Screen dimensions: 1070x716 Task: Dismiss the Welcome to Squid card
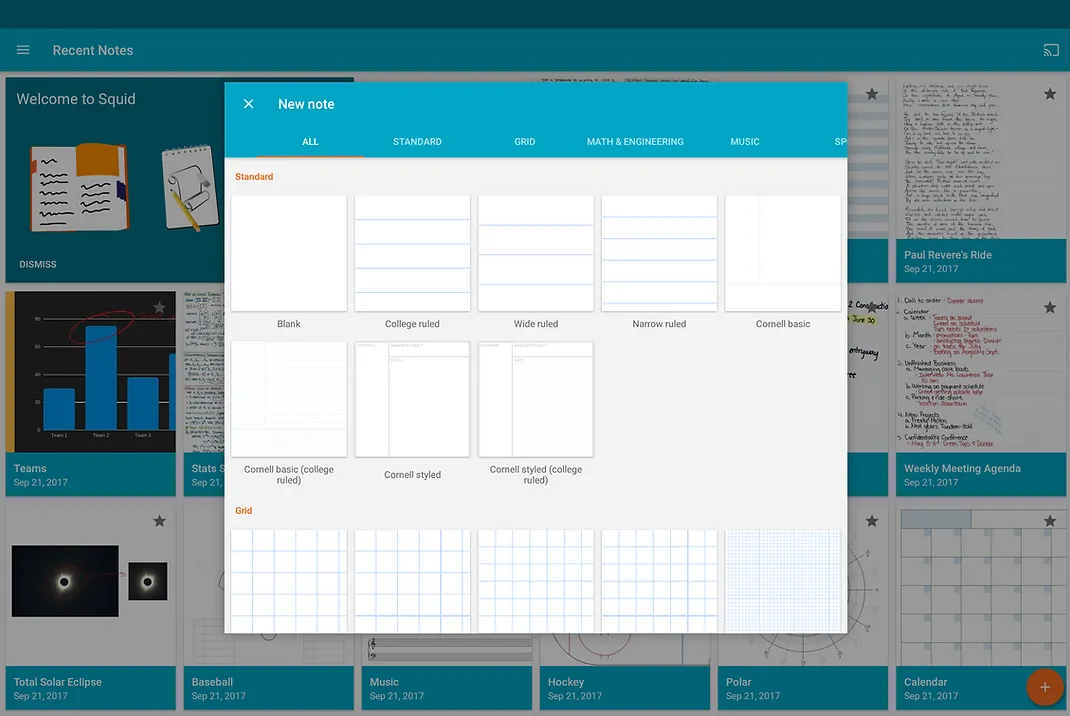click(x=38, y=264)
